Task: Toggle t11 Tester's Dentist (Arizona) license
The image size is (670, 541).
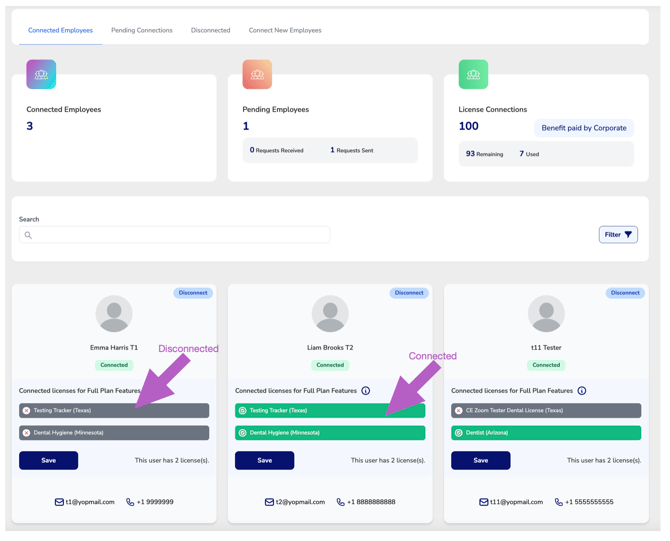Action: [546, 432]
